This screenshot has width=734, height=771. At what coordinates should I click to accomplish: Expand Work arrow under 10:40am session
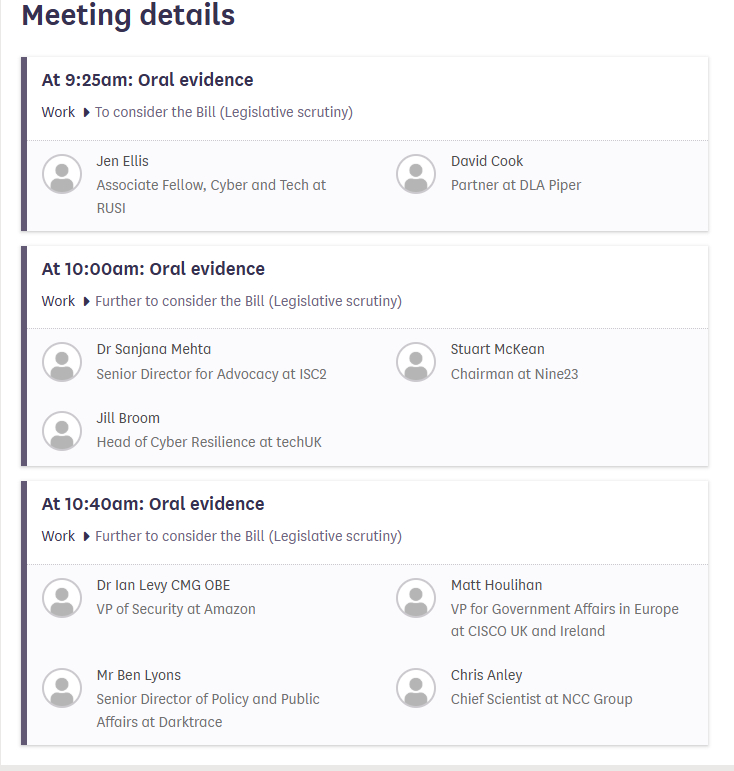[x=86, y=537]
